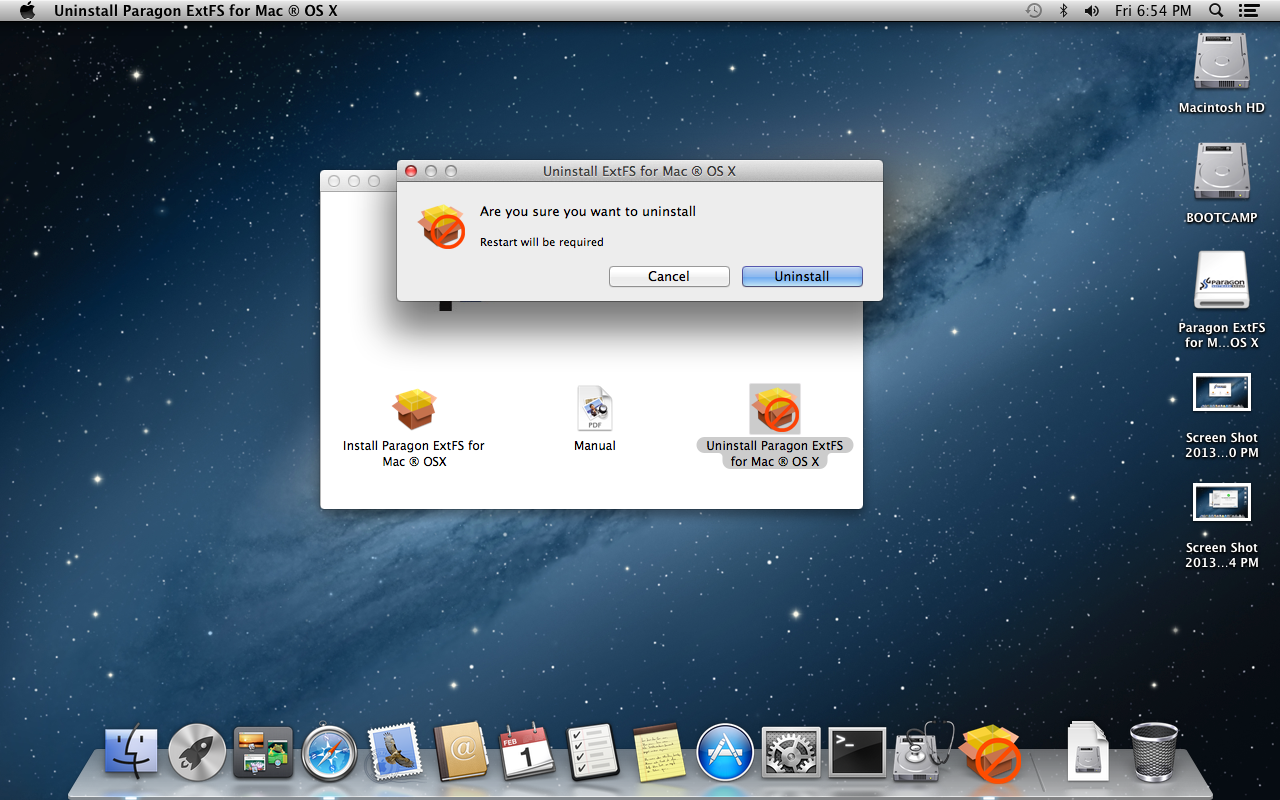
Task: Open Spotlight search magnifier
Action: (x=1216, y=11)
